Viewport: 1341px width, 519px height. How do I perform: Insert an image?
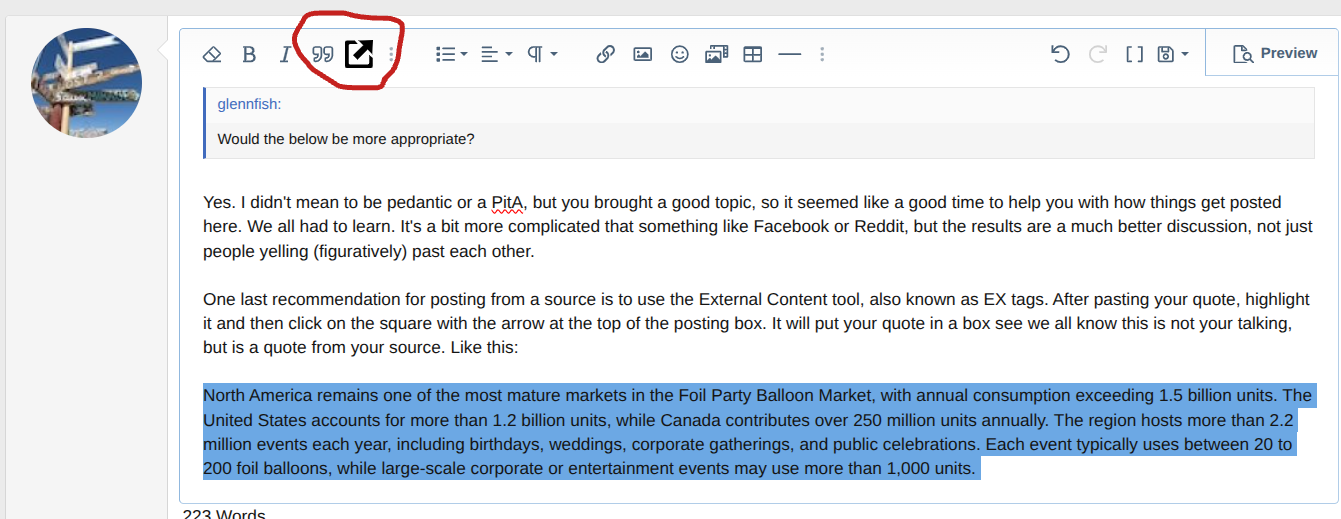tap(642, 54)
